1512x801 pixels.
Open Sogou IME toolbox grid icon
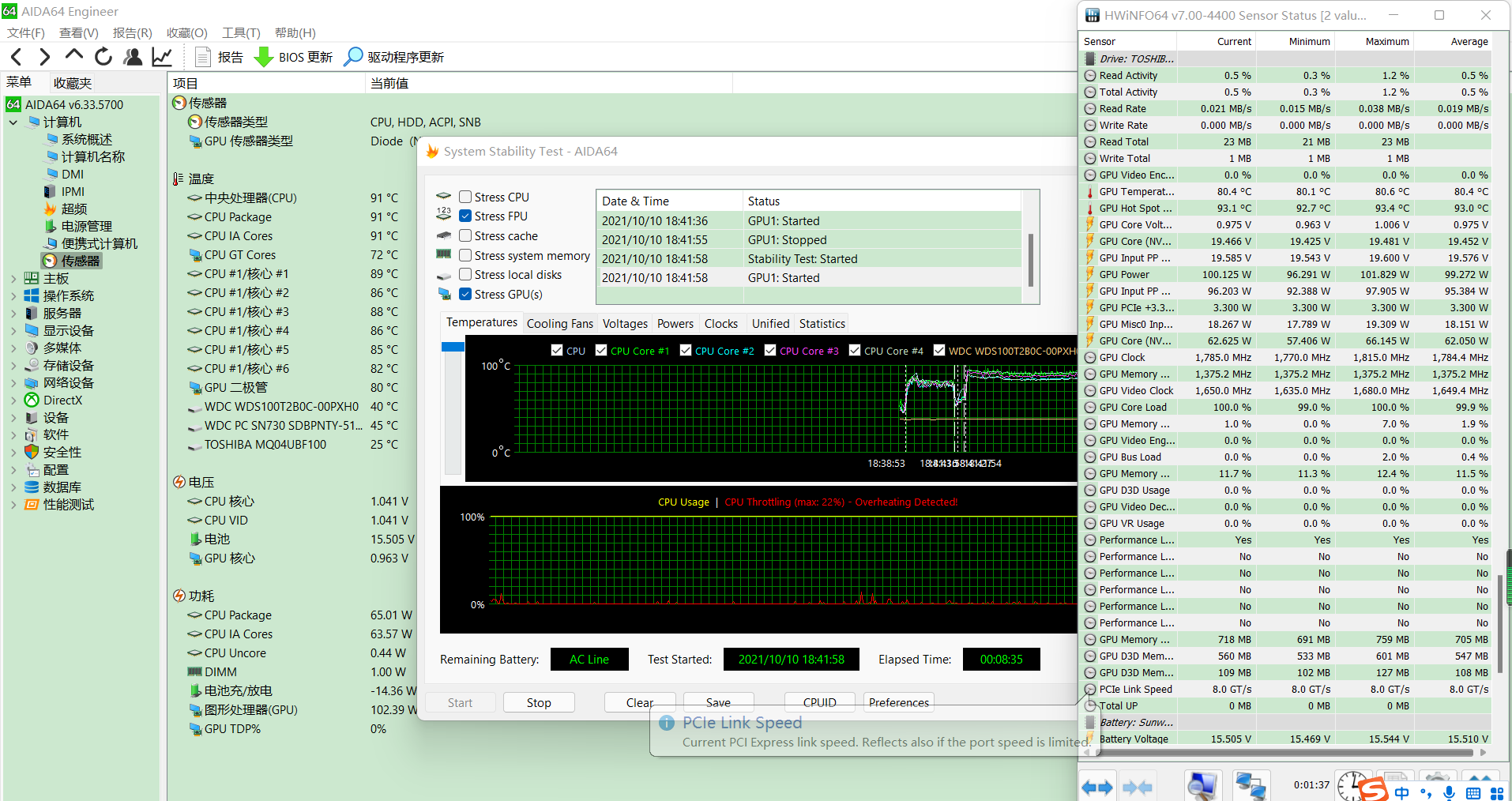(x=1497, y=792)
